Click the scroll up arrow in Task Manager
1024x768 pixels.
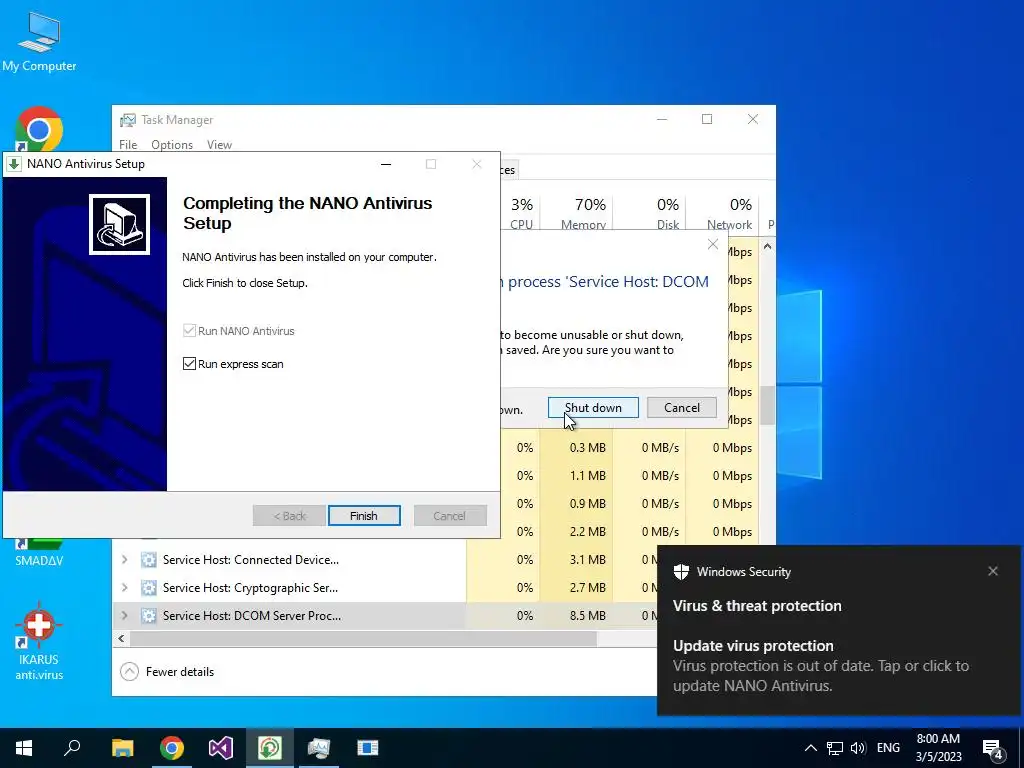click(767, 246)
